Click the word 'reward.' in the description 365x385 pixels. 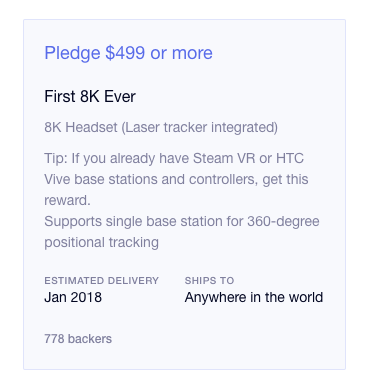[x=67, y=200]
